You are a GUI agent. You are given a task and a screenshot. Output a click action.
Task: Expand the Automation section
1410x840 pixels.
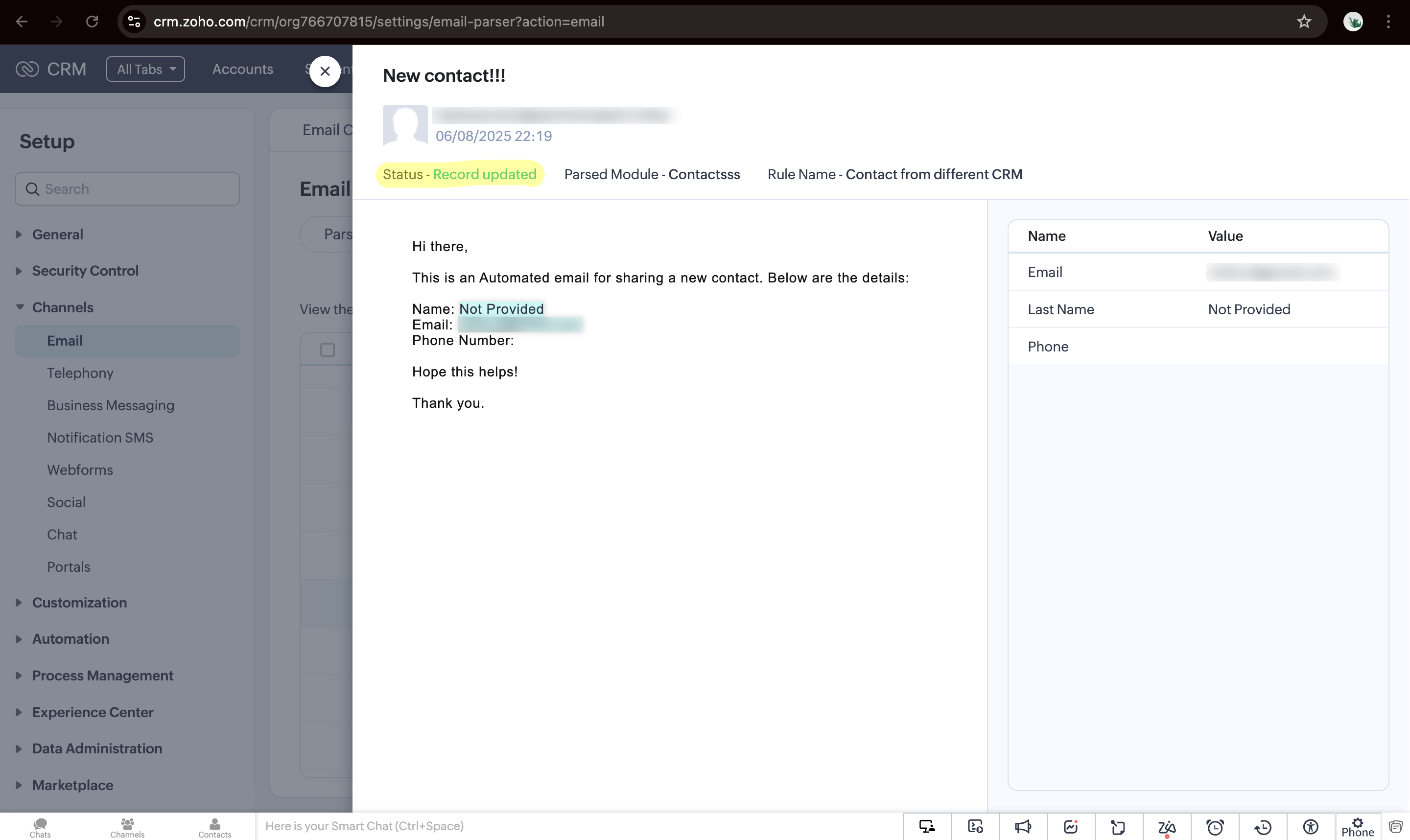(70, 638)
